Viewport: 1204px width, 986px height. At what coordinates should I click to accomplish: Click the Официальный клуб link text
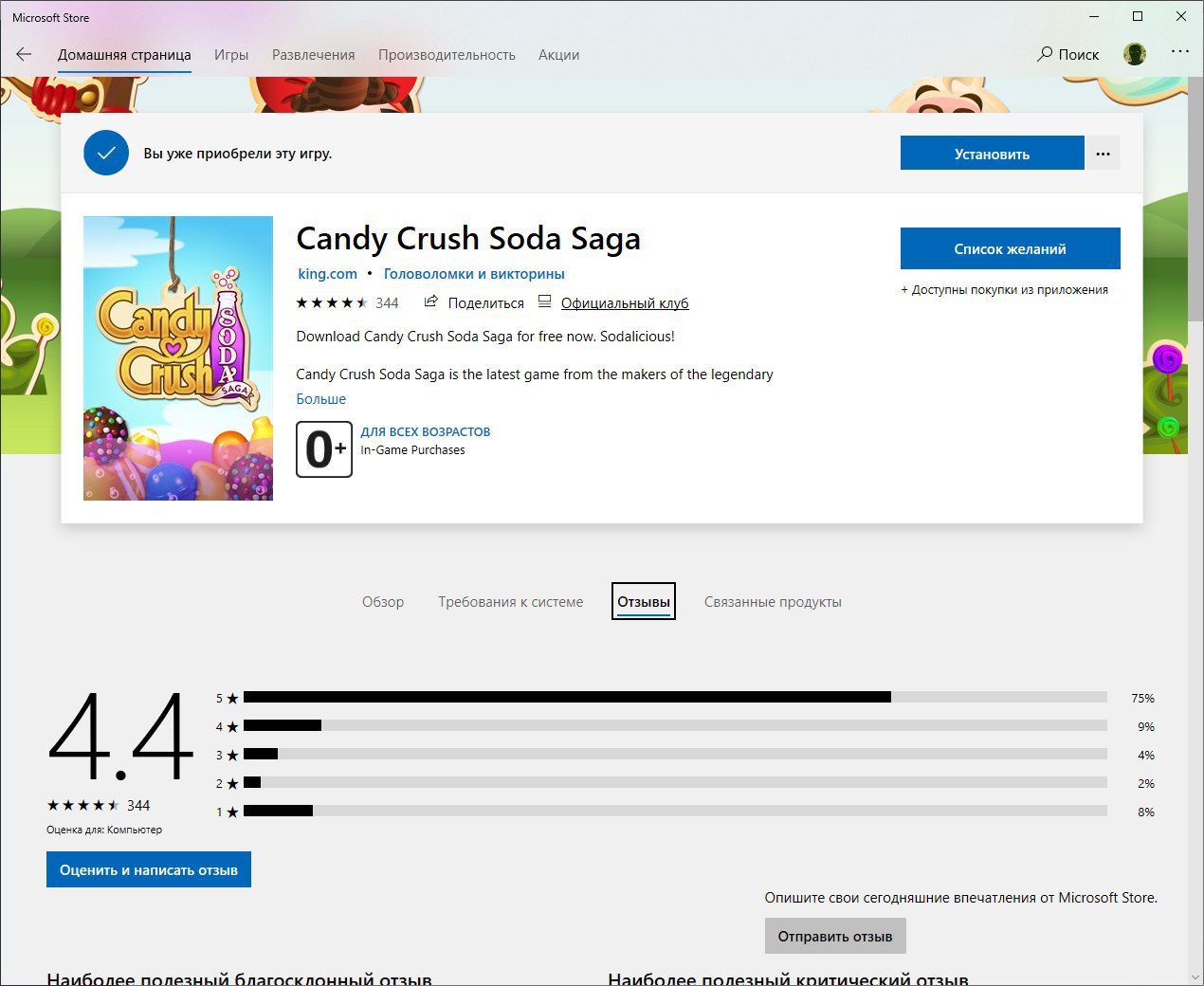tap(625, 303)
